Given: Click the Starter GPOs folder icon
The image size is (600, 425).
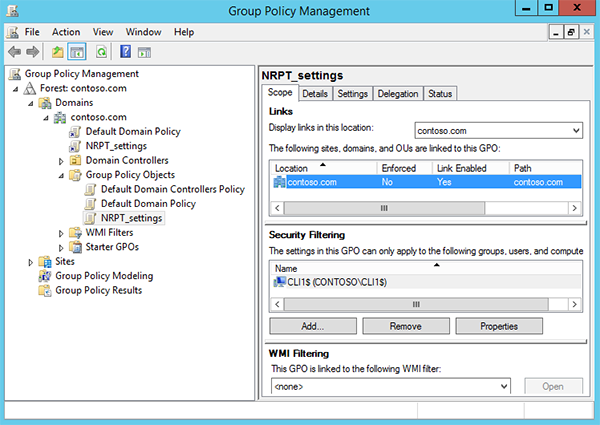Looking at the screenshot, I should pos(75,248).
